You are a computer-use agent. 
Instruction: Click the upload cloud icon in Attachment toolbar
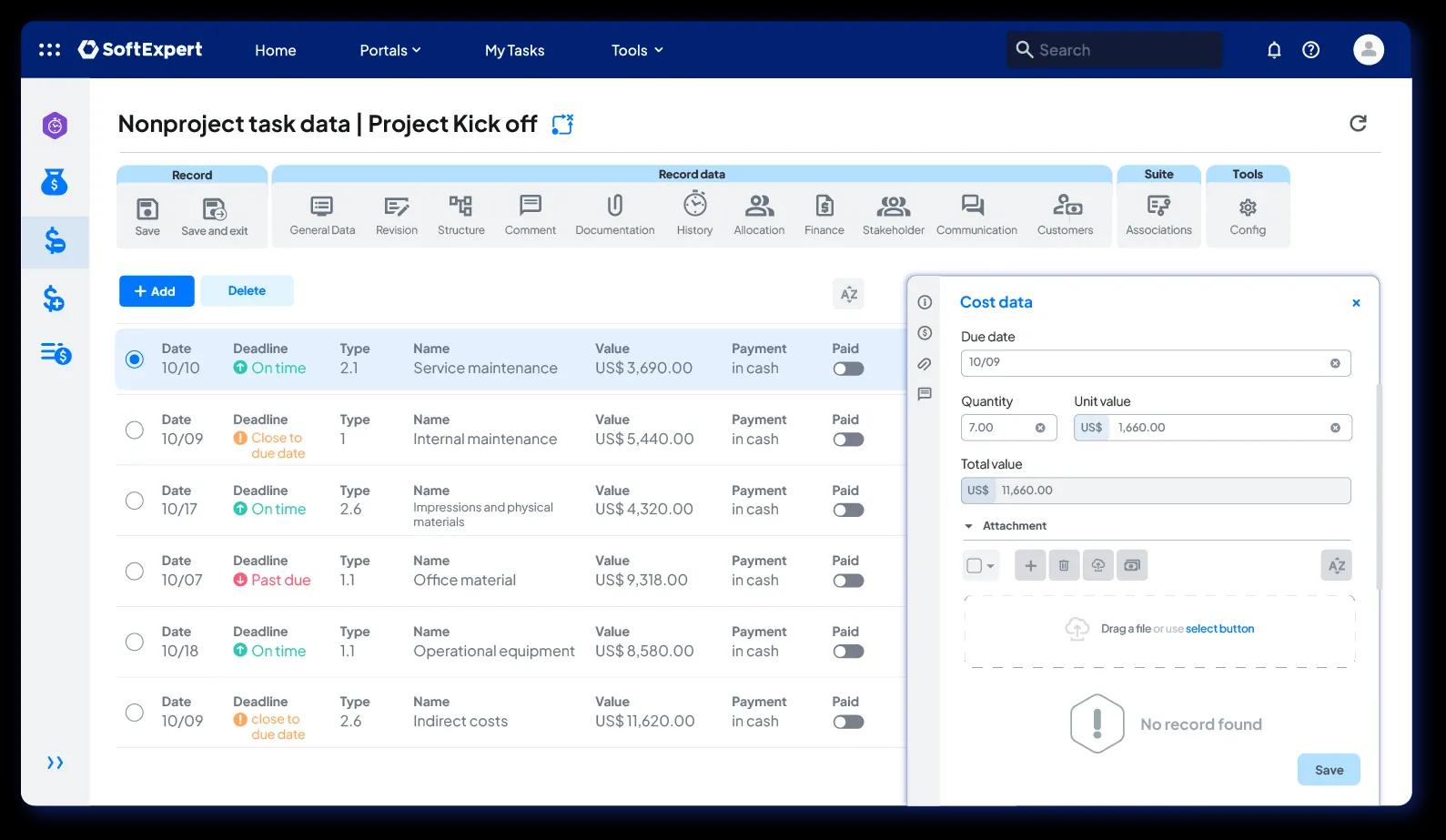coord(1097,565)
